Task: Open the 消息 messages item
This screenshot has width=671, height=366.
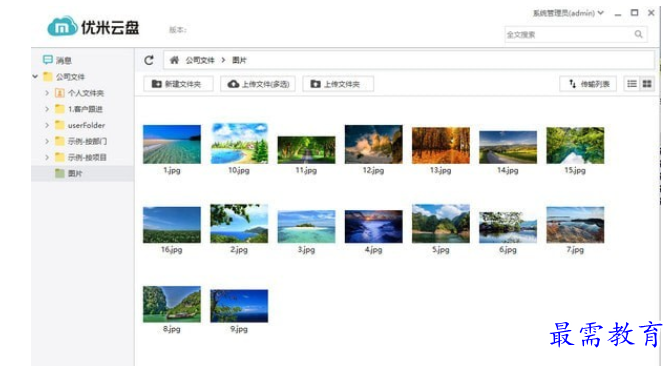Action: point(57,60)
